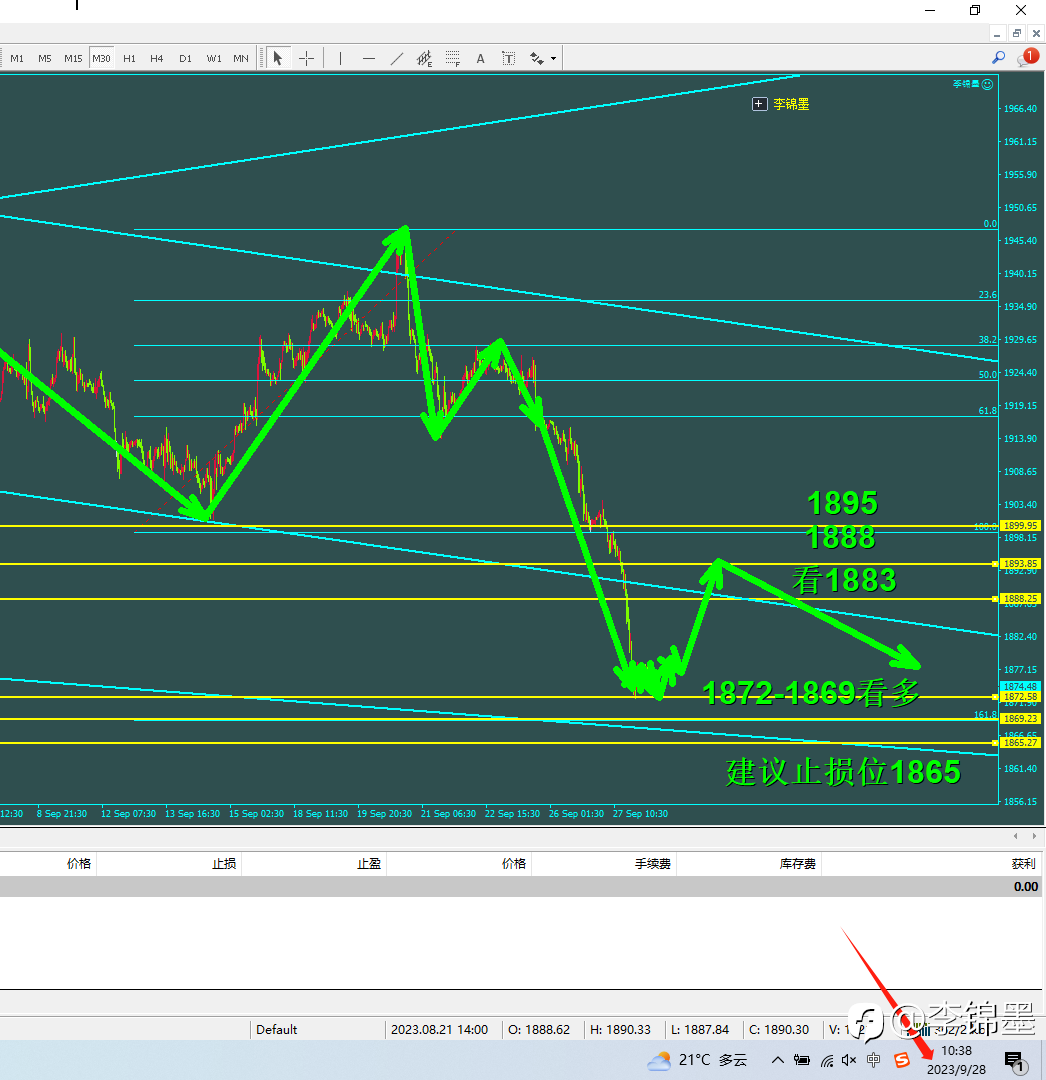The height and width of the screenshot is (1080, 1046).
Task: Select the cursor pointer tool
Action: (278, 59)
